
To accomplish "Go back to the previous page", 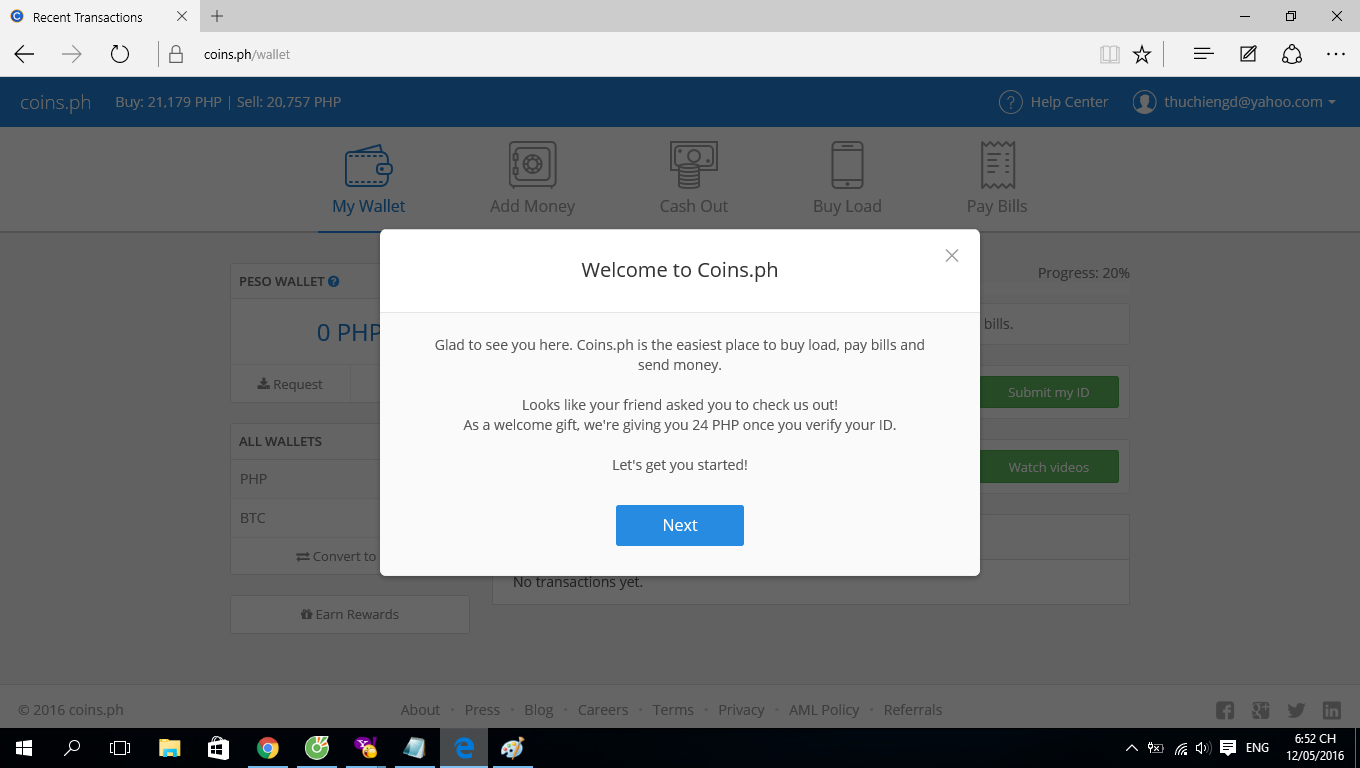I will [x=24, y=54].
